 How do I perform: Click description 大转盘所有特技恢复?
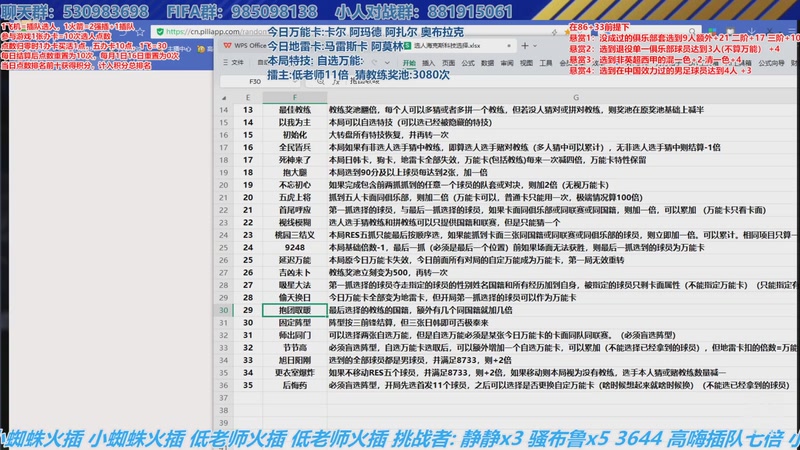point(389,135)
